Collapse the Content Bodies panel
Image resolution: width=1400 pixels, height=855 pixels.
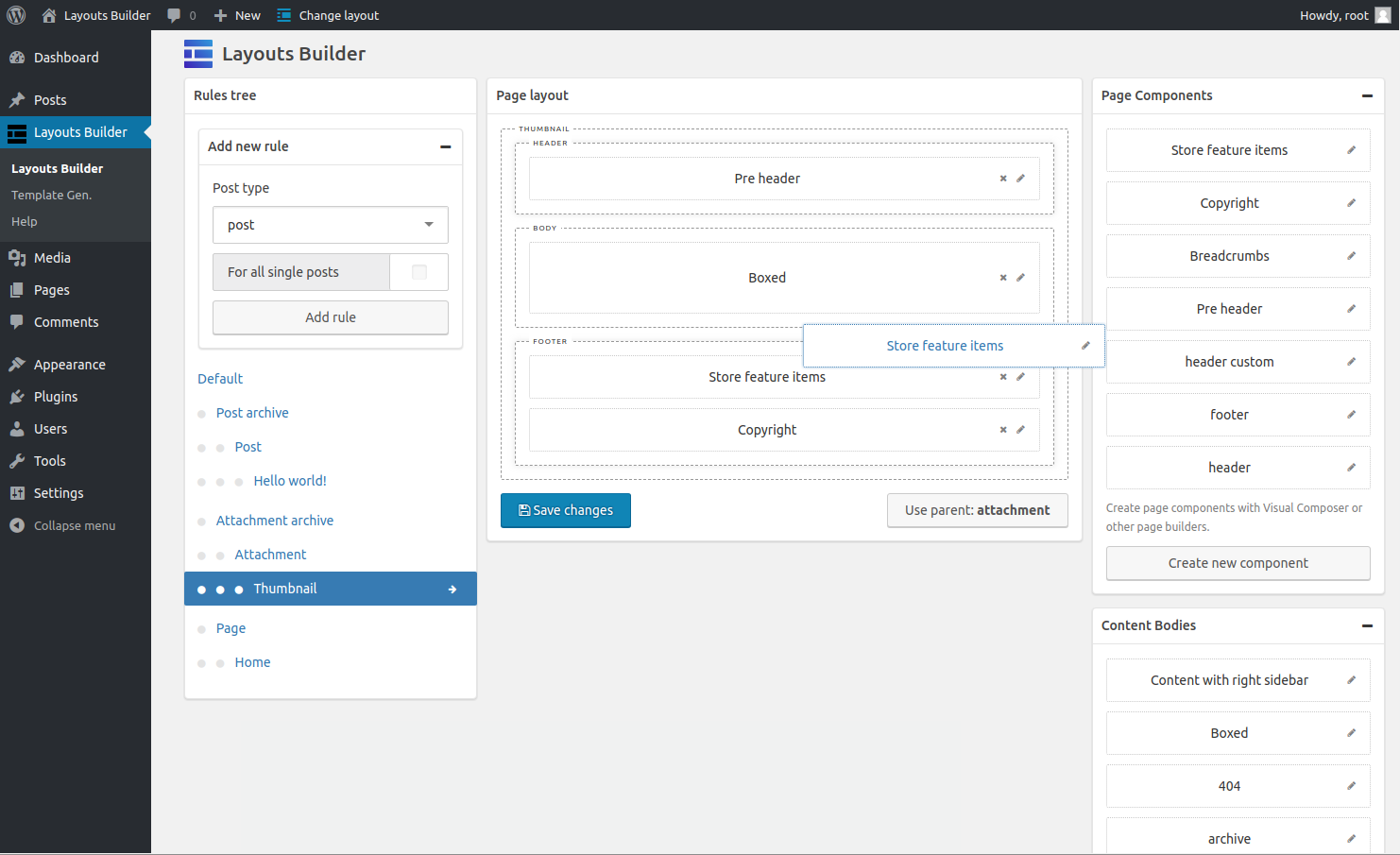[1367, 625]
